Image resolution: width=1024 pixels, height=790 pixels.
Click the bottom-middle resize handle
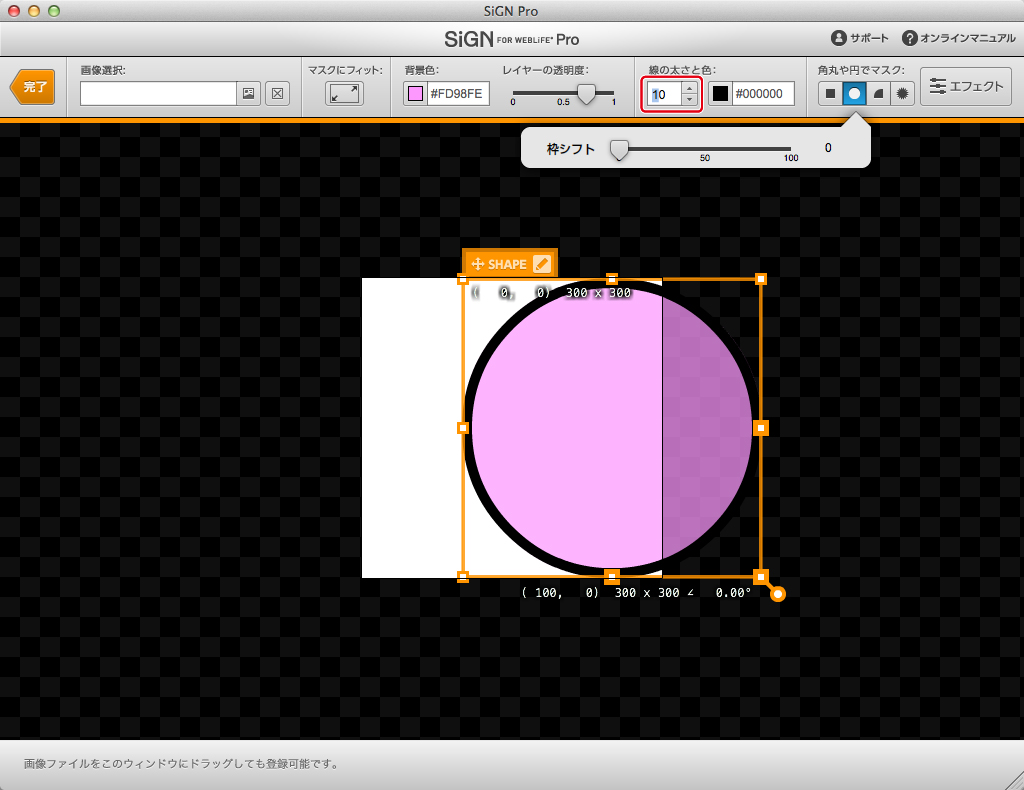click(611, 577)
